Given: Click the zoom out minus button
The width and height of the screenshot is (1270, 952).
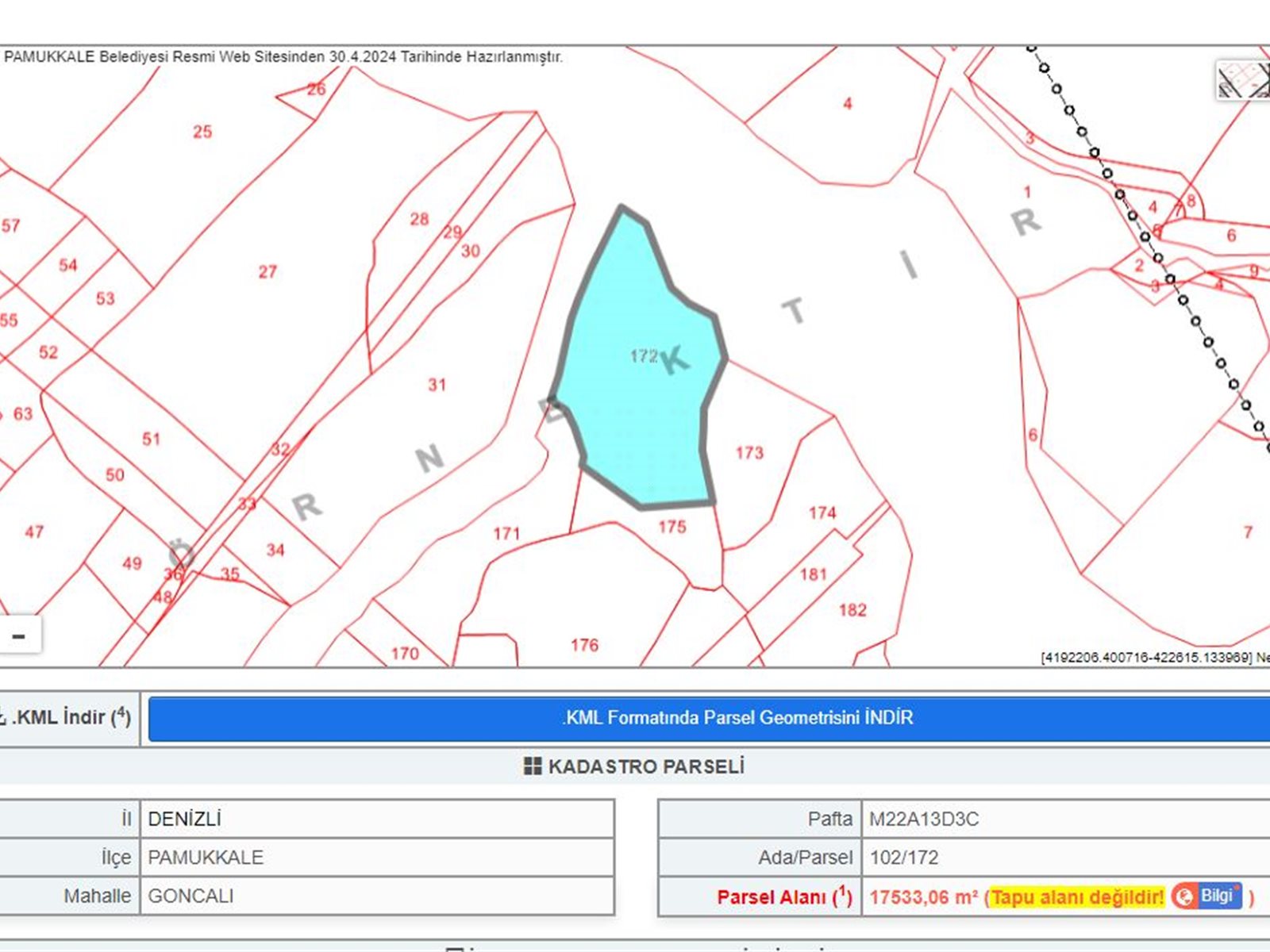Looking at the screenshot, I should pos(19,636).
